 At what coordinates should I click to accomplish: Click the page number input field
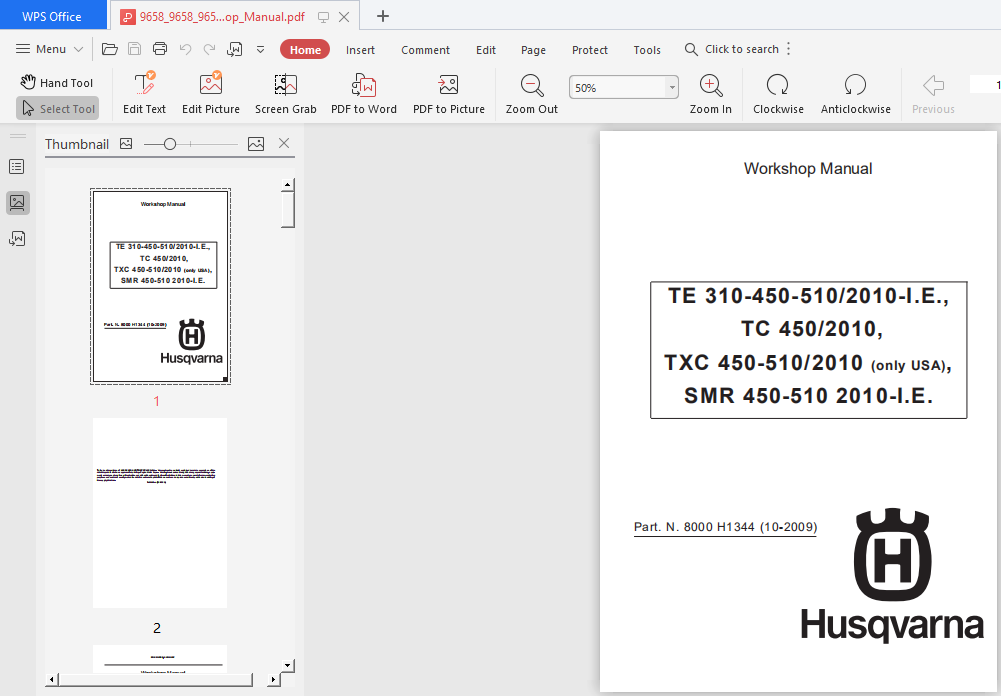coord(986,84)
